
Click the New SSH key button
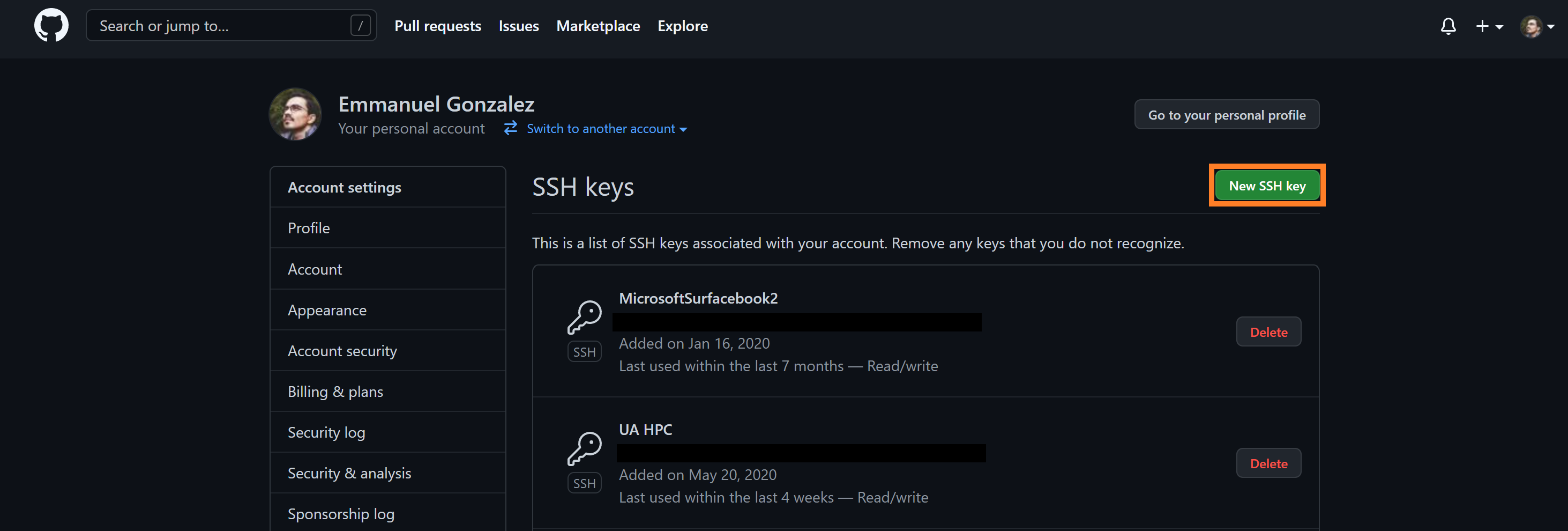tap(1267, 186)
